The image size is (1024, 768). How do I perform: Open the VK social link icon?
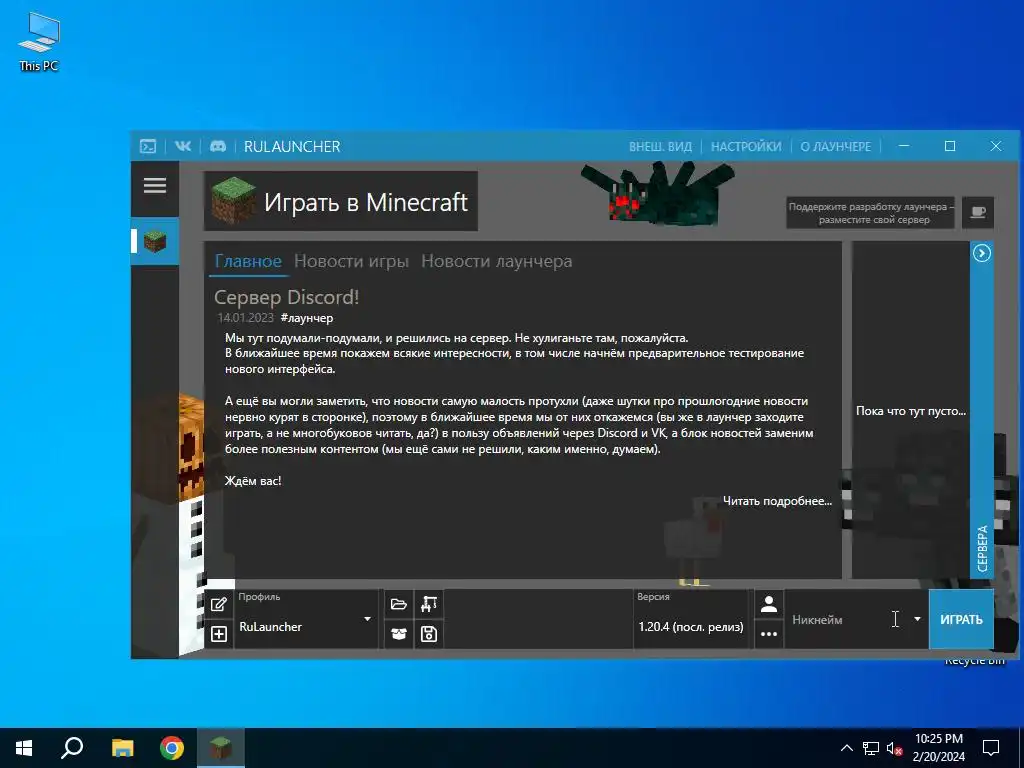(183, 146)
